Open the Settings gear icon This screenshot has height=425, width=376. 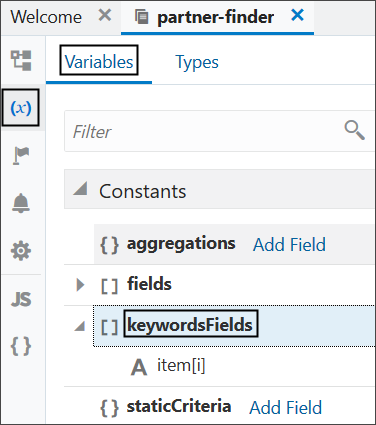[x=21, y=251]
